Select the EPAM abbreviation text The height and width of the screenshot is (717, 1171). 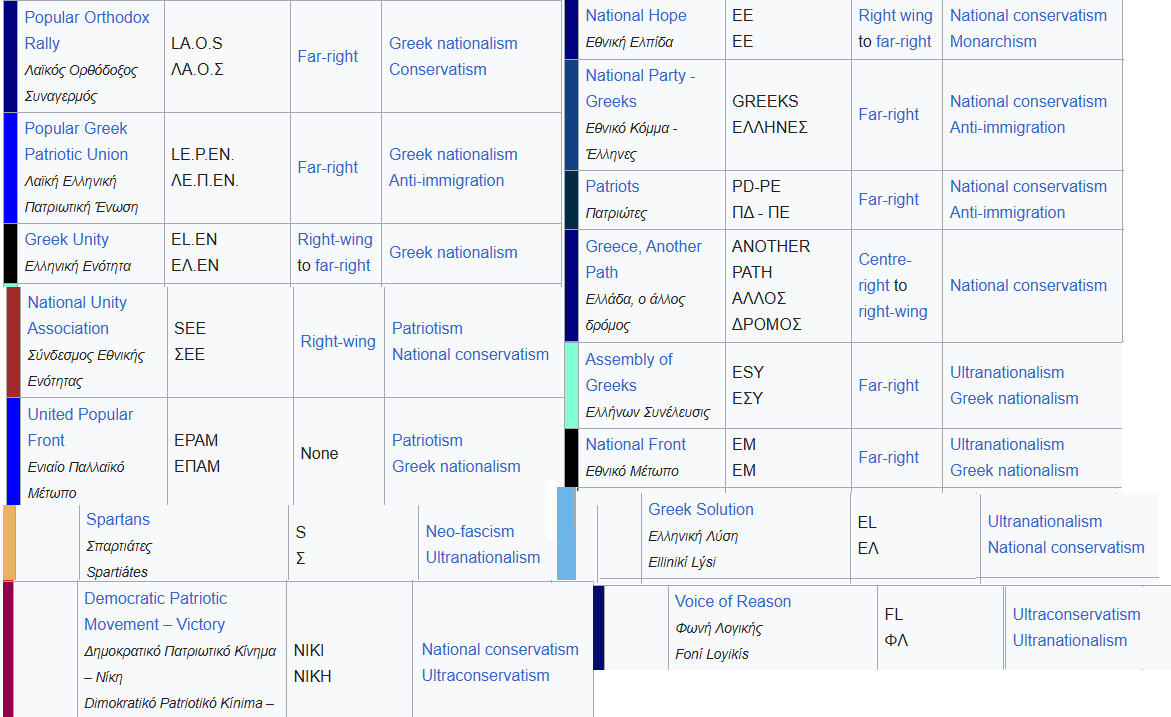click(196, 441)
